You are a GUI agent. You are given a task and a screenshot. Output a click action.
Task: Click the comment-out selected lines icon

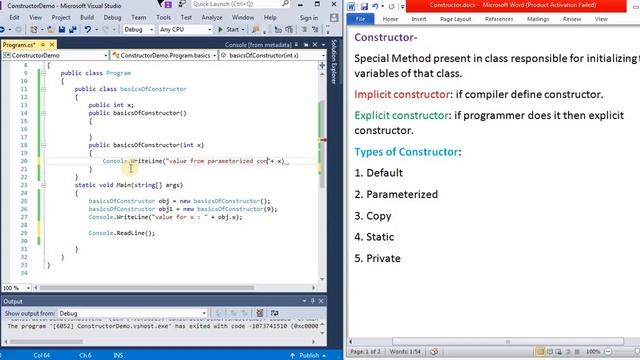click(x=304, y=29)
